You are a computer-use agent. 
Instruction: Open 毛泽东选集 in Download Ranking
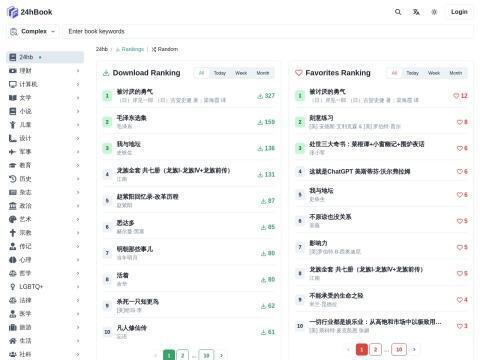click(x=131, y=118)
